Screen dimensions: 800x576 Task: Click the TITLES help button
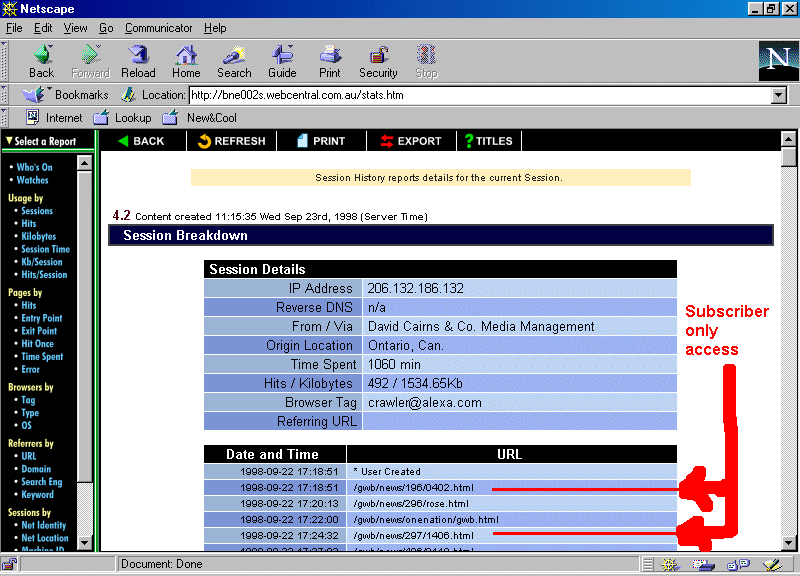489,141
